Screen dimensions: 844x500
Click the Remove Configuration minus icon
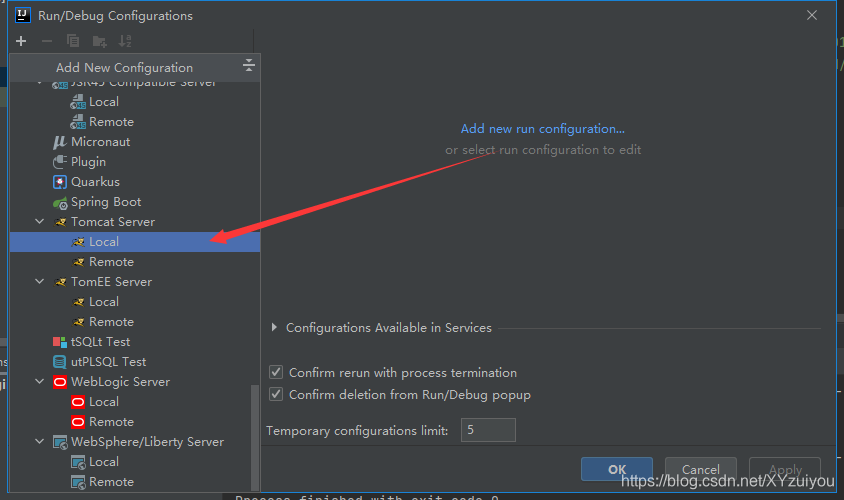pyautogui.click(x=47, y=41)
